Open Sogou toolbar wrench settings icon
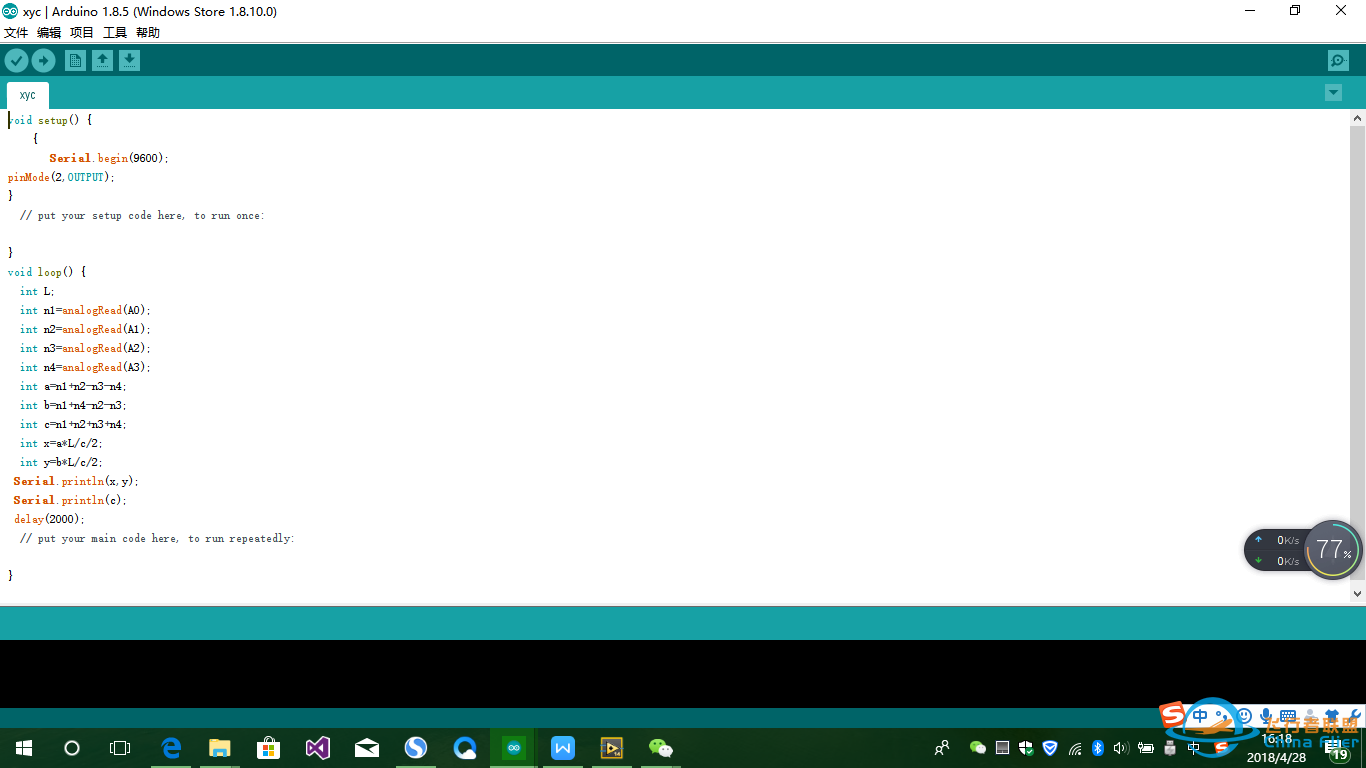The image size is (1366, 768). coord(1354,715)
